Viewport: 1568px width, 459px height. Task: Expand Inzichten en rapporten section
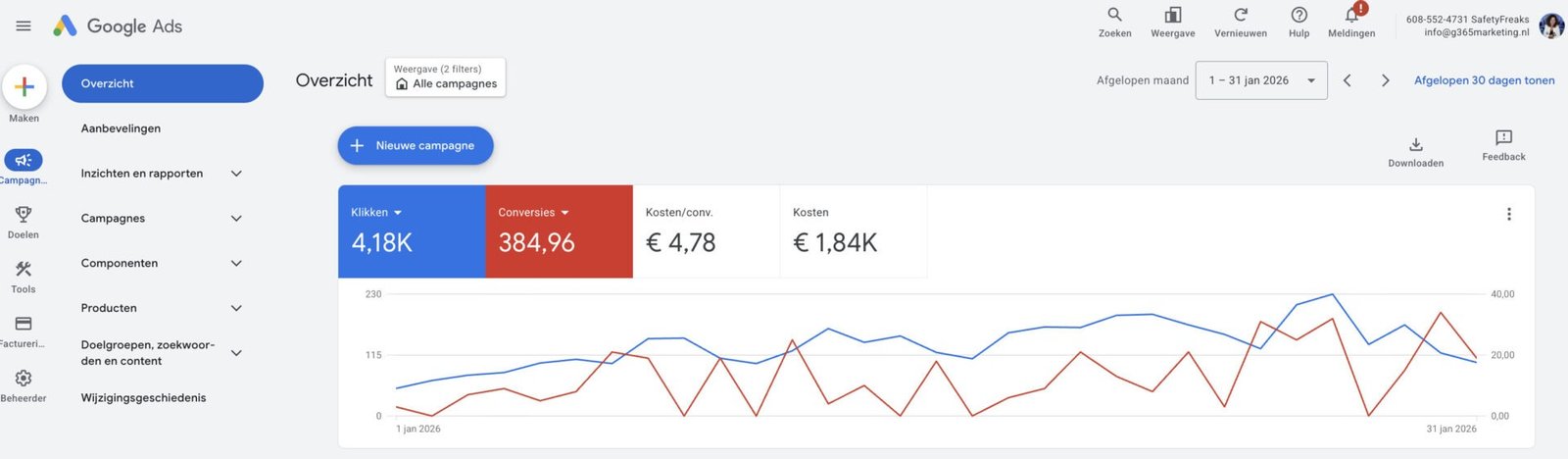pos(236,174)
